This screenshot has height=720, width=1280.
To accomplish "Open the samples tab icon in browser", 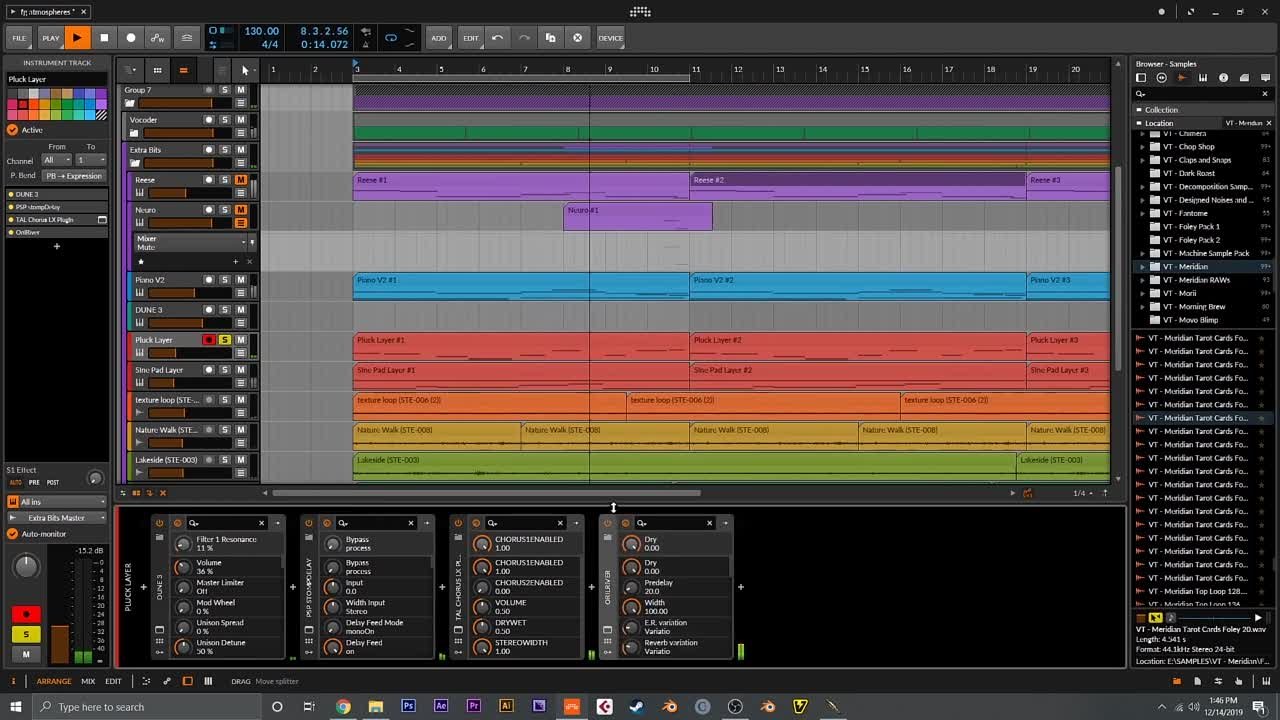I will (1181, 78).
